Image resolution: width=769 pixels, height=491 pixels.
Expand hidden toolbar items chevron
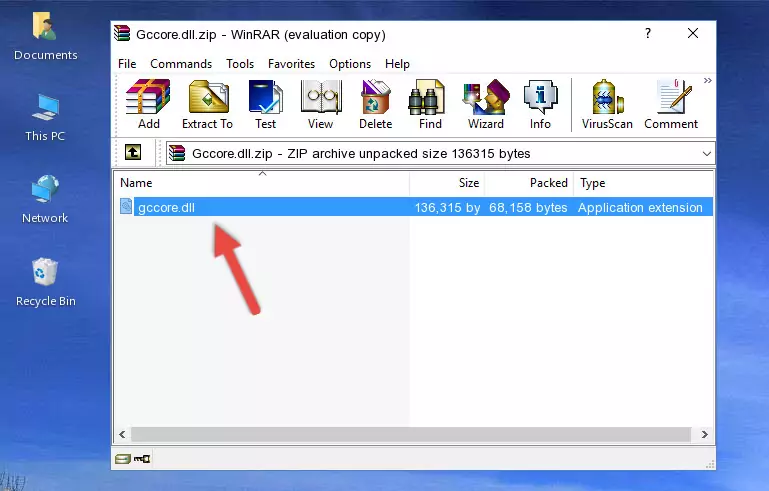[x=707, y=80]
